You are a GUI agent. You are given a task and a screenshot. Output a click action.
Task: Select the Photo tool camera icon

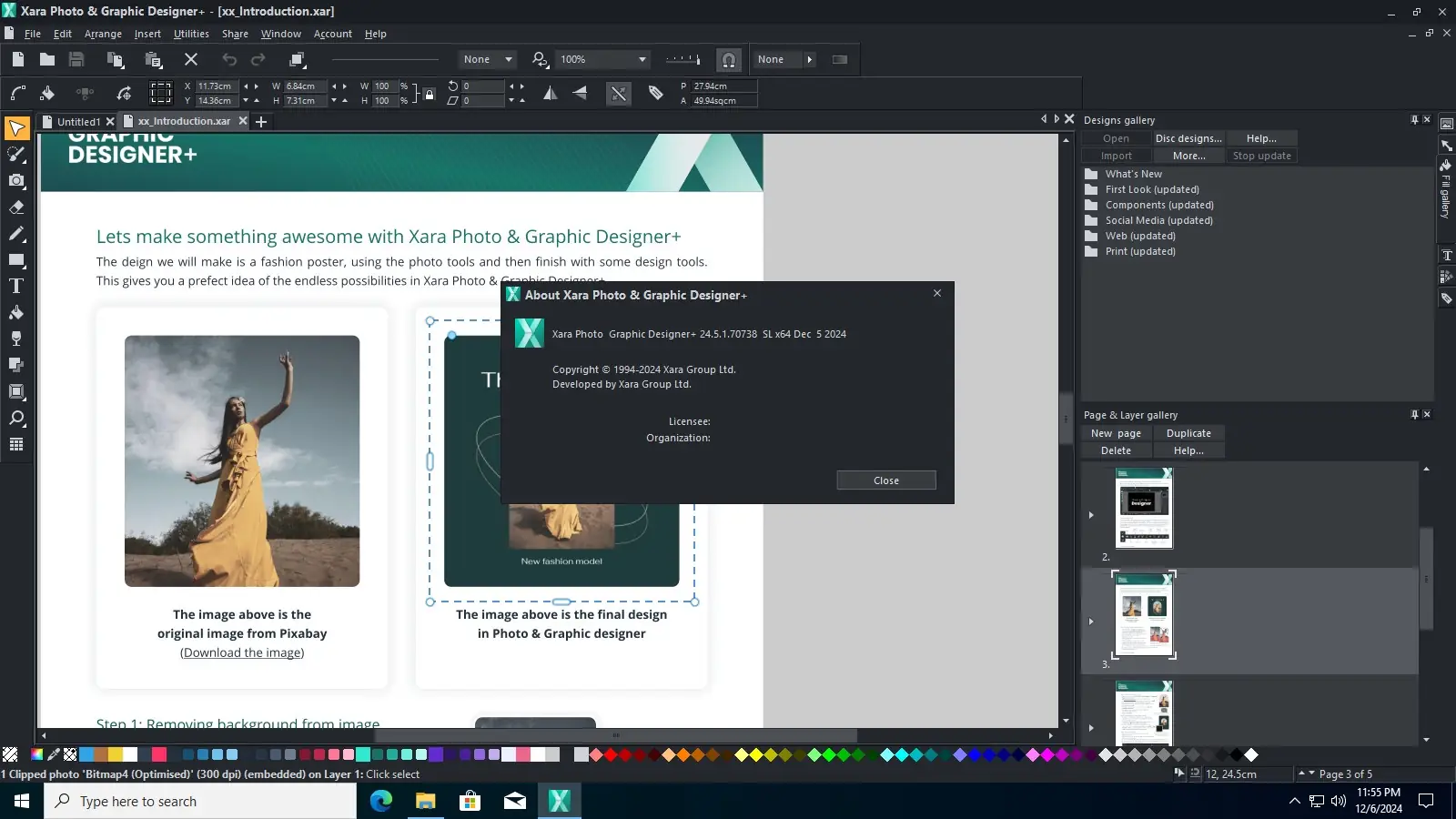point(16,181)
